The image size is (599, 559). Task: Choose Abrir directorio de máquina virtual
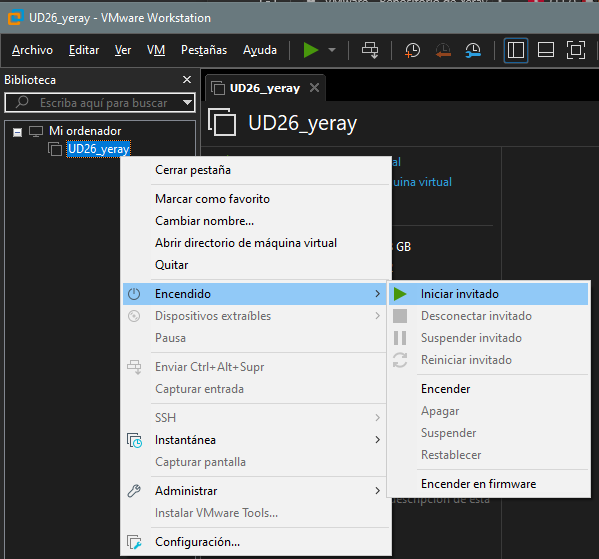[246, 243]
